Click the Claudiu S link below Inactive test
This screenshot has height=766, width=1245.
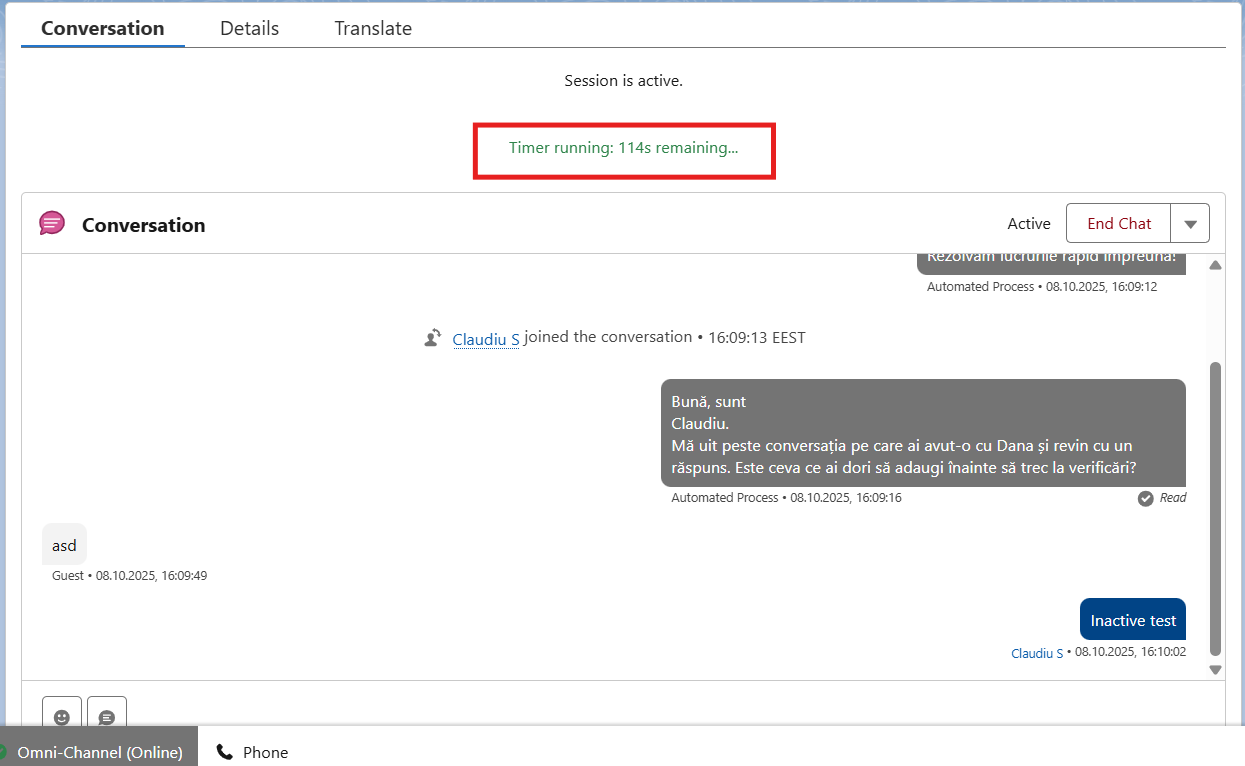click(x=1037, y=652)
